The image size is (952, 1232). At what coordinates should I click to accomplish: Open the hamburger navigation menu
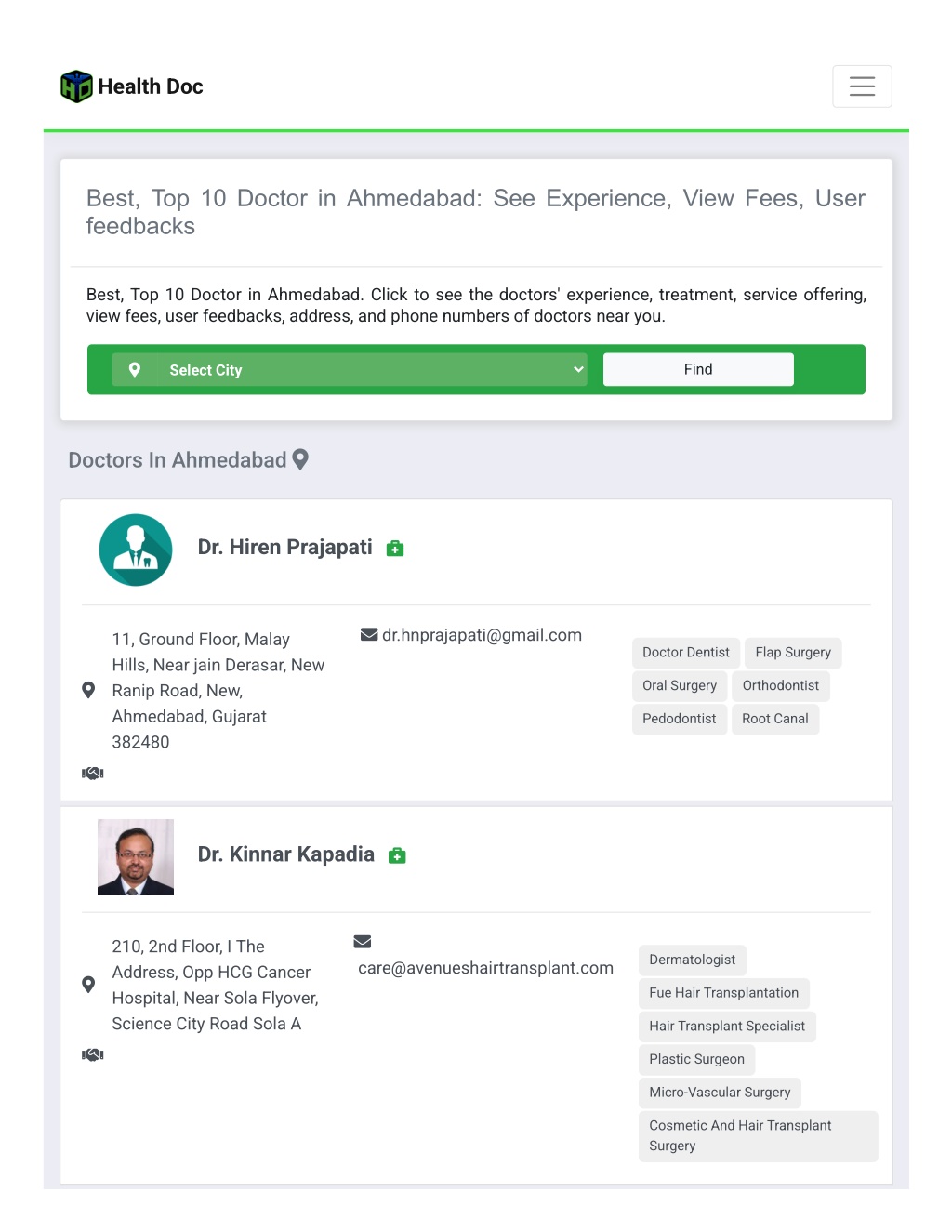click(862, 86)
